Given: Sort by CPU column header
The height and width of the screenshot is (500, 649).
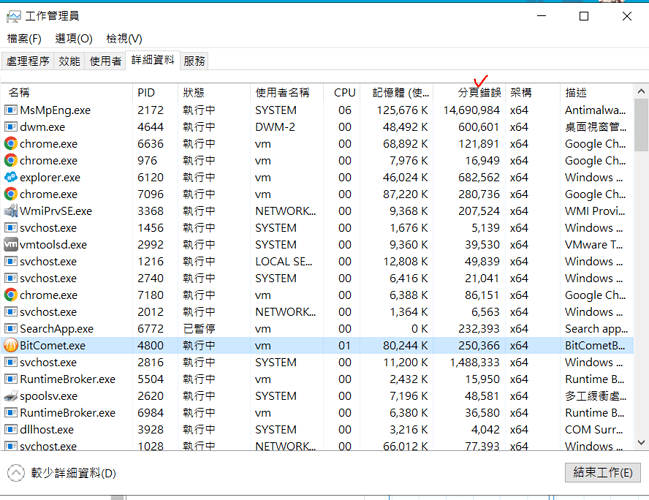Looking at the screenshot, I should [x=344, y=92].
